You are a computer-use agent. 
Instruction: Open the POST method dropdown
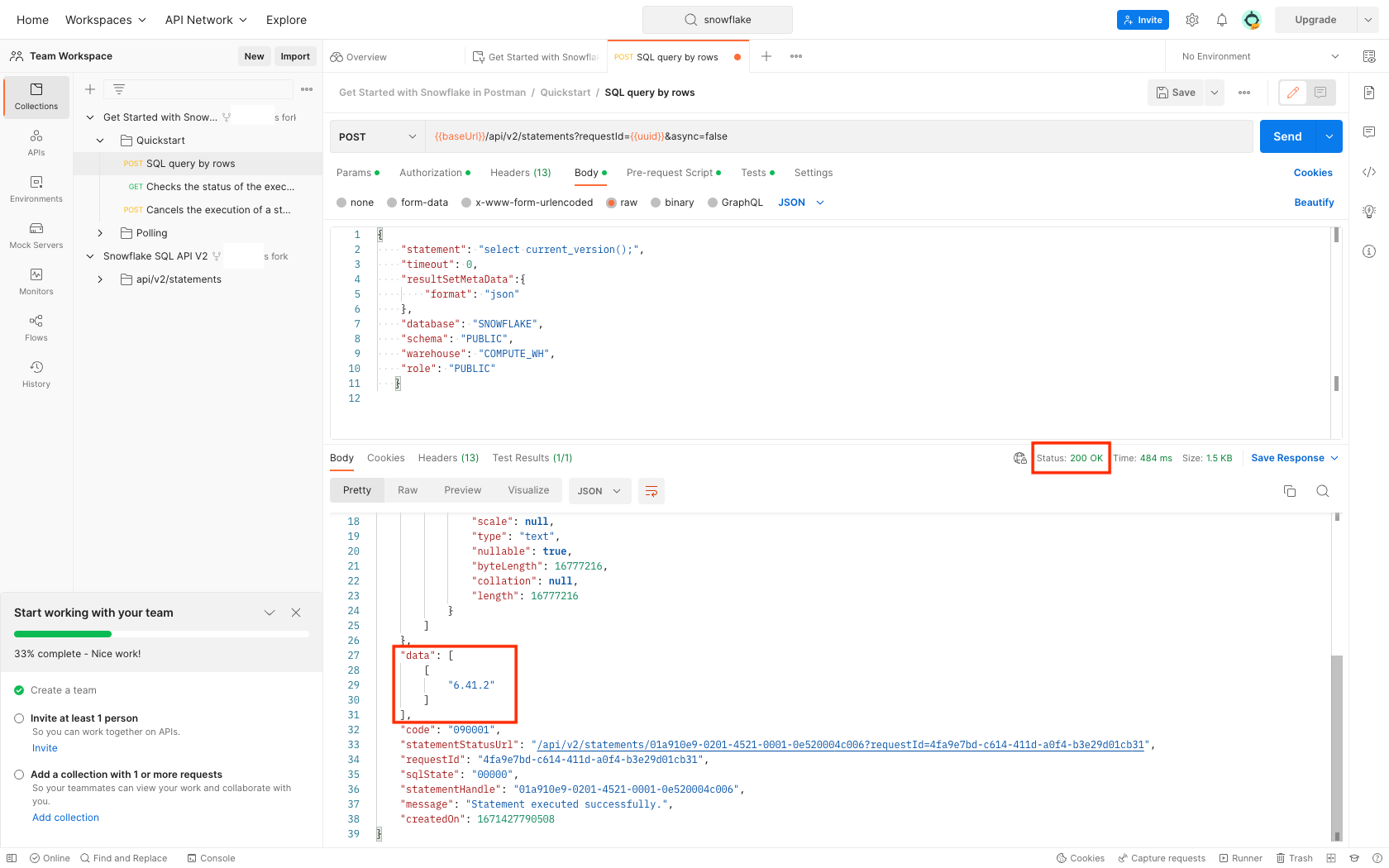[x=377, y=136]
